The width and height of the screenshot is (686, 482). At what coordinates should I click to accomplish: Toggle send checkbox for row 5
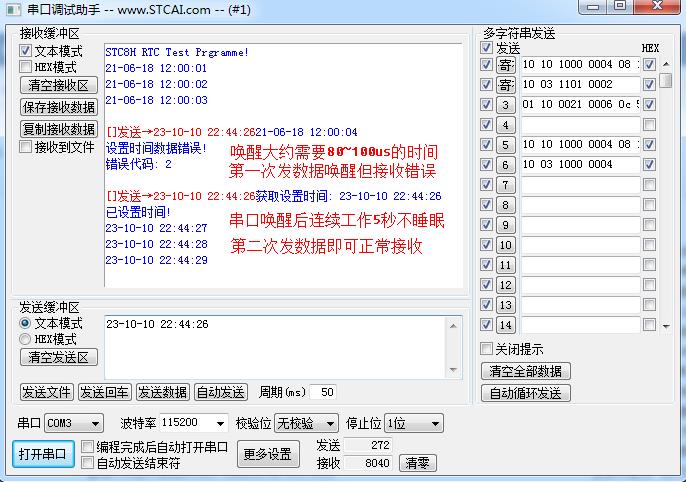[486, 144]
